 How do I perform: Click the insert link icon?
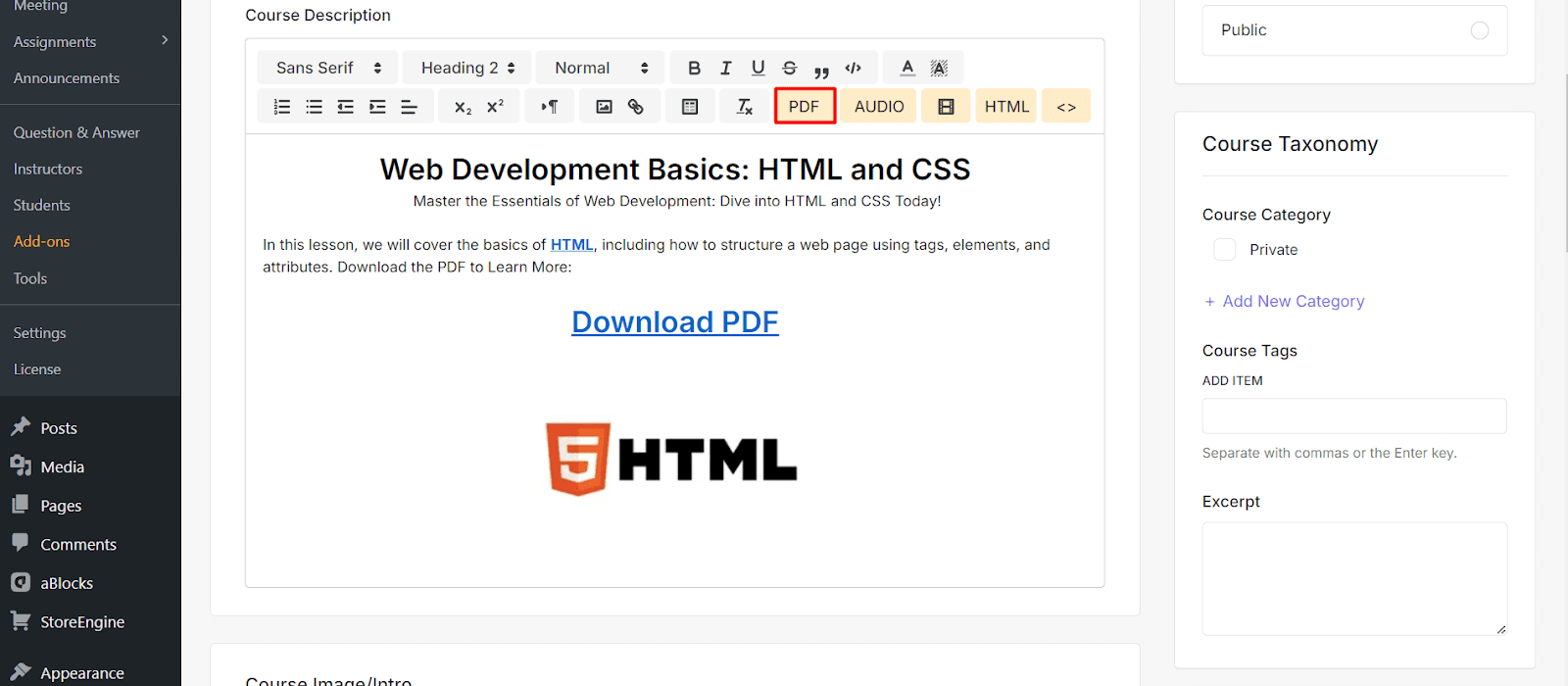click(x=636, y=107)
